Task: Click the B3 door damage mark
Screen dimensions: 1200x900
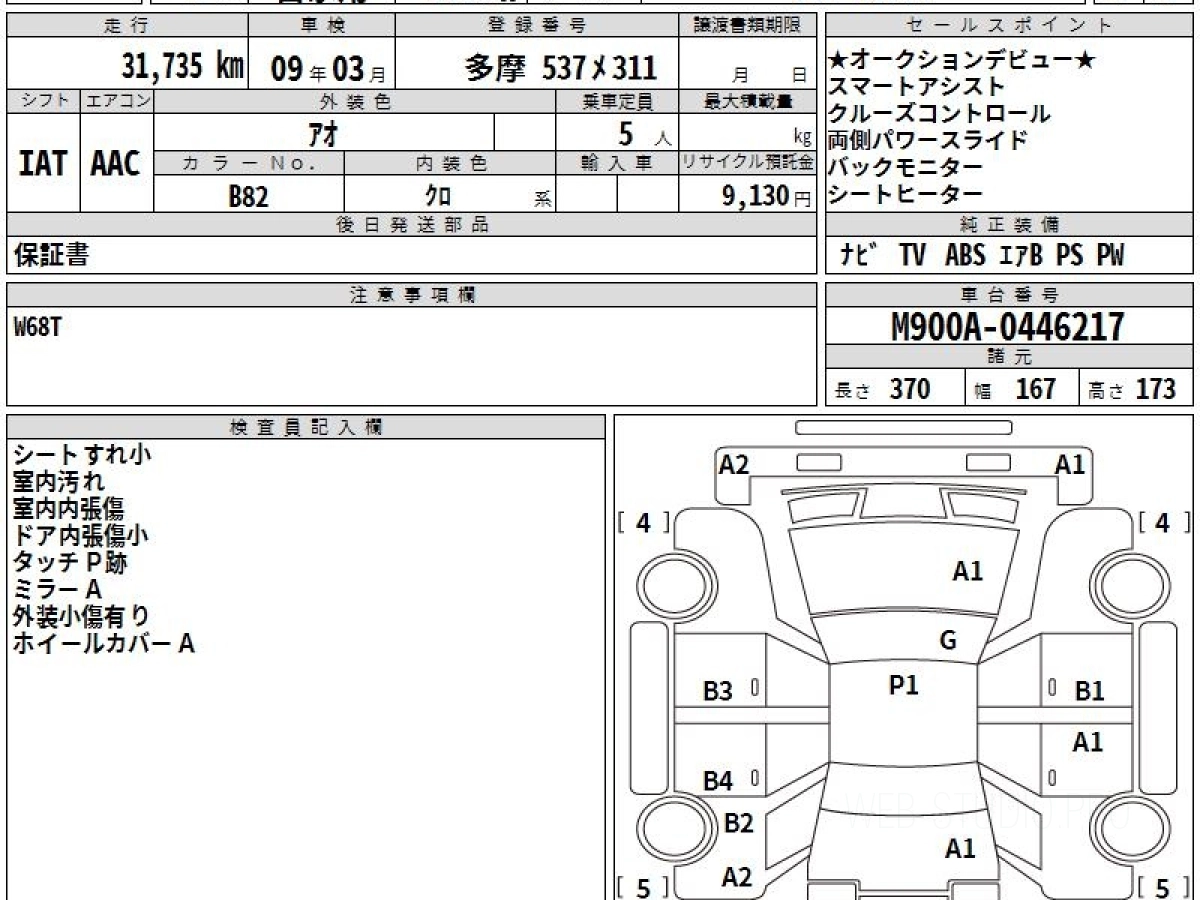Action: (718, 690)
